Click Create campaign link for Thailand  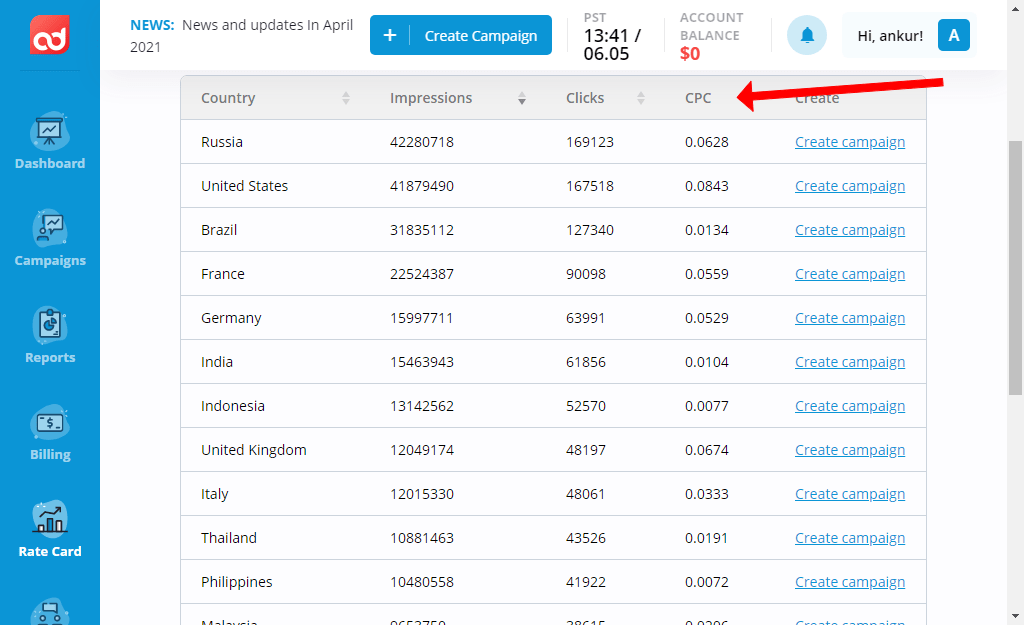click(x=849, y=538)
